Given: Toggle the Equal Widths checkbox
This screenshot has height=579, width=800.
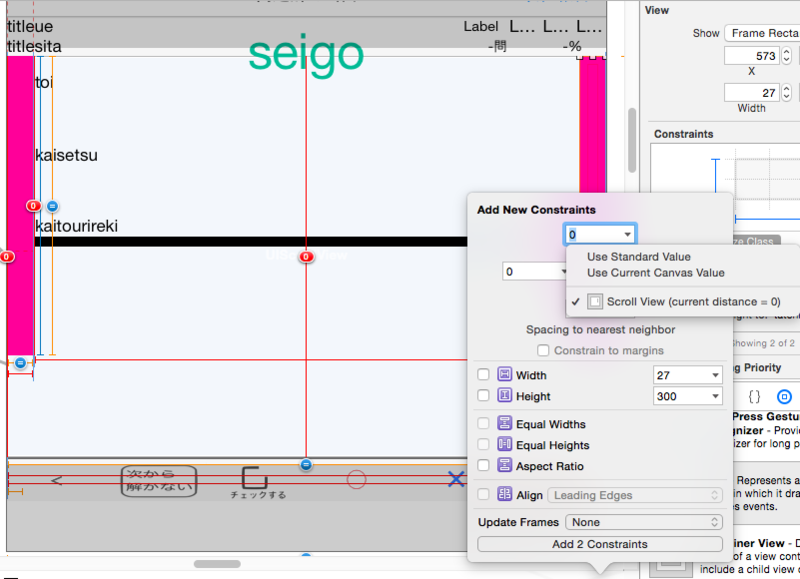Looking at the screenshot, I should click(x=483, y=423).
